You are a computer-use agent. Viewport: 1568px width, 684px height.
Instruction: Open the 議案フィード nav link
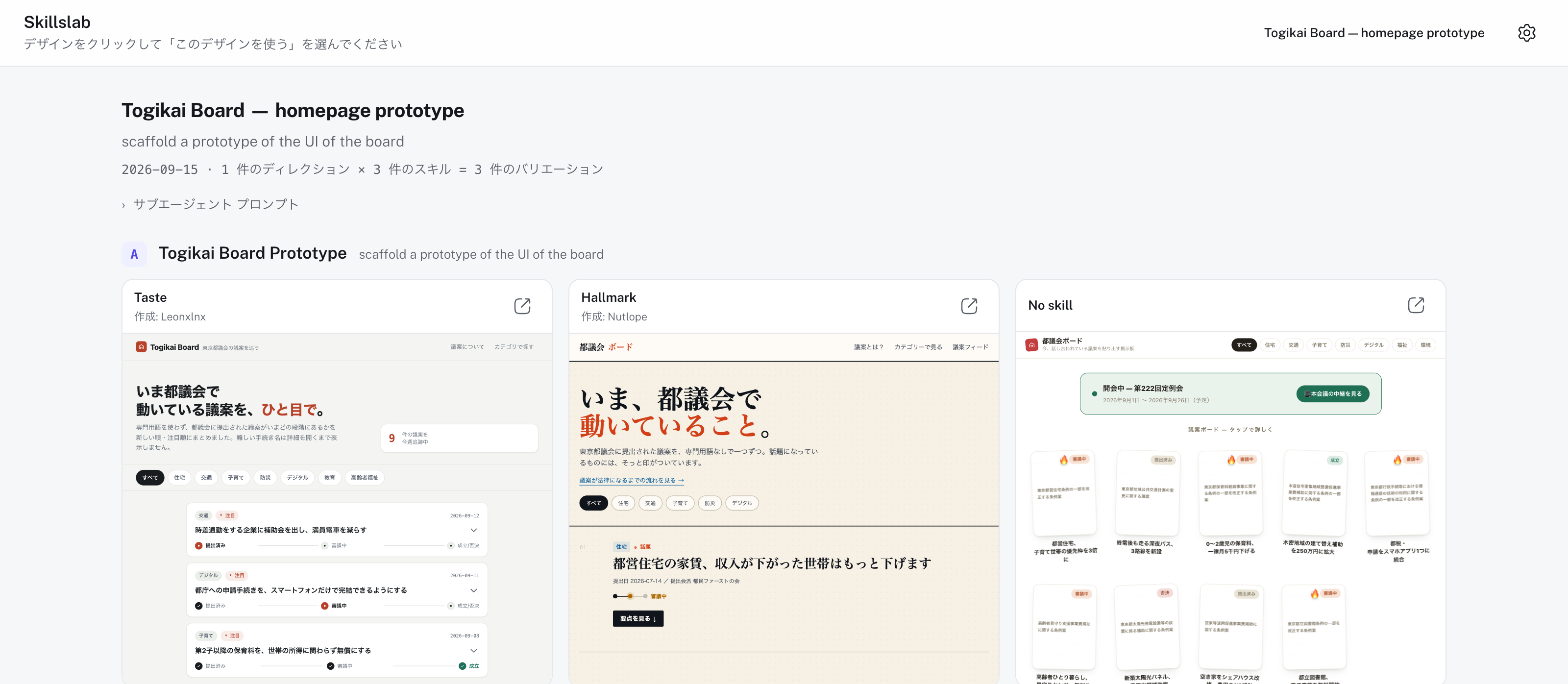pos(970,347)
